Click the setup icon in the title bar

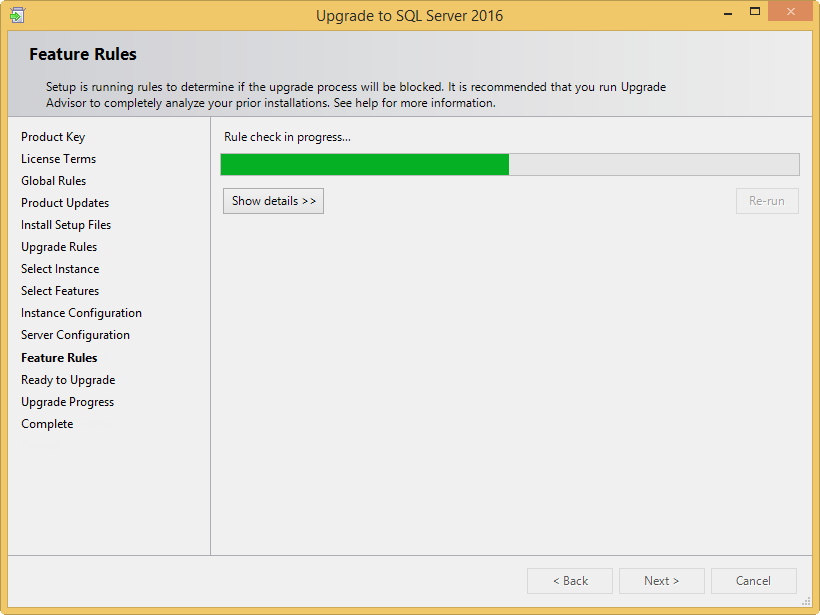[17, 15]
